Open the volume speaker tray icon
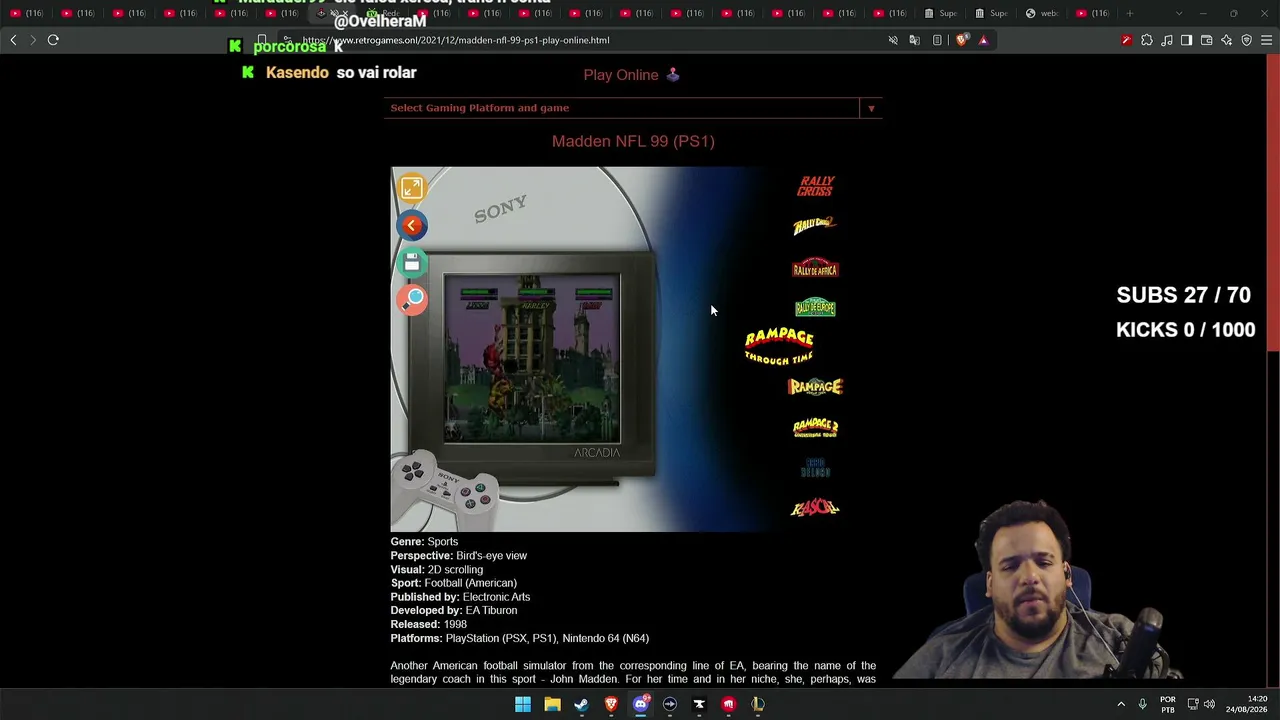The height and width of the screenshot is (720, 1280). [1209, 704]
